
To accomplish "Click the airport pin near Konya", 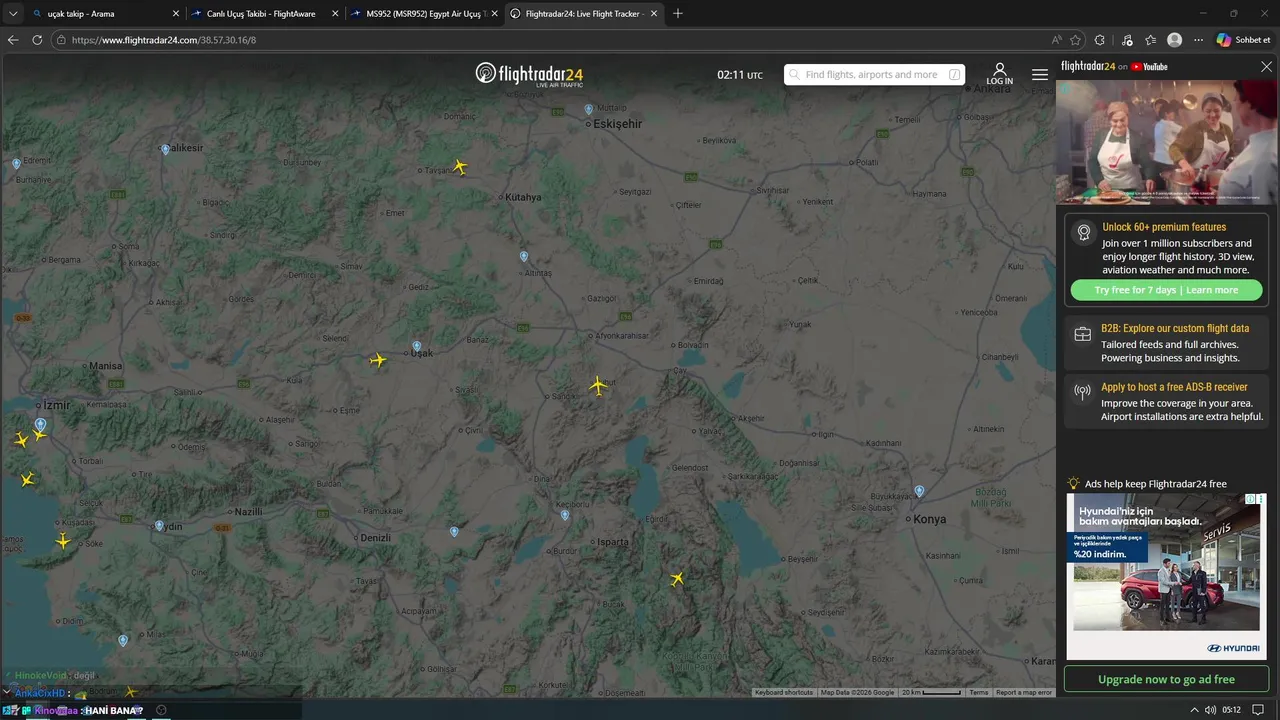I will point(919,491).
